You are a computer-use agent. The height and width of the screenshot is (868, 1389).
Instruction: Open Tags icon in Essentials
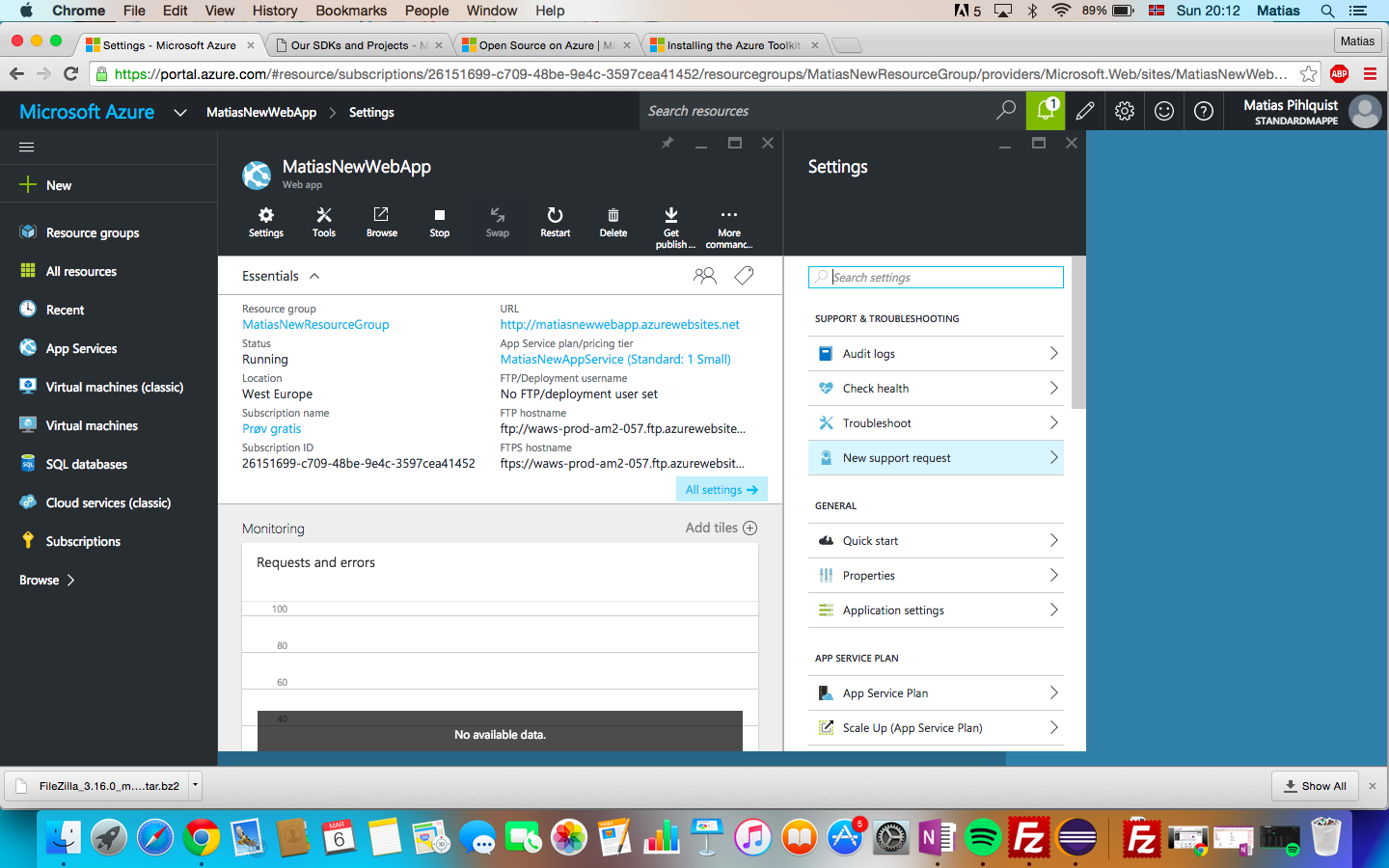coord(744,276)
